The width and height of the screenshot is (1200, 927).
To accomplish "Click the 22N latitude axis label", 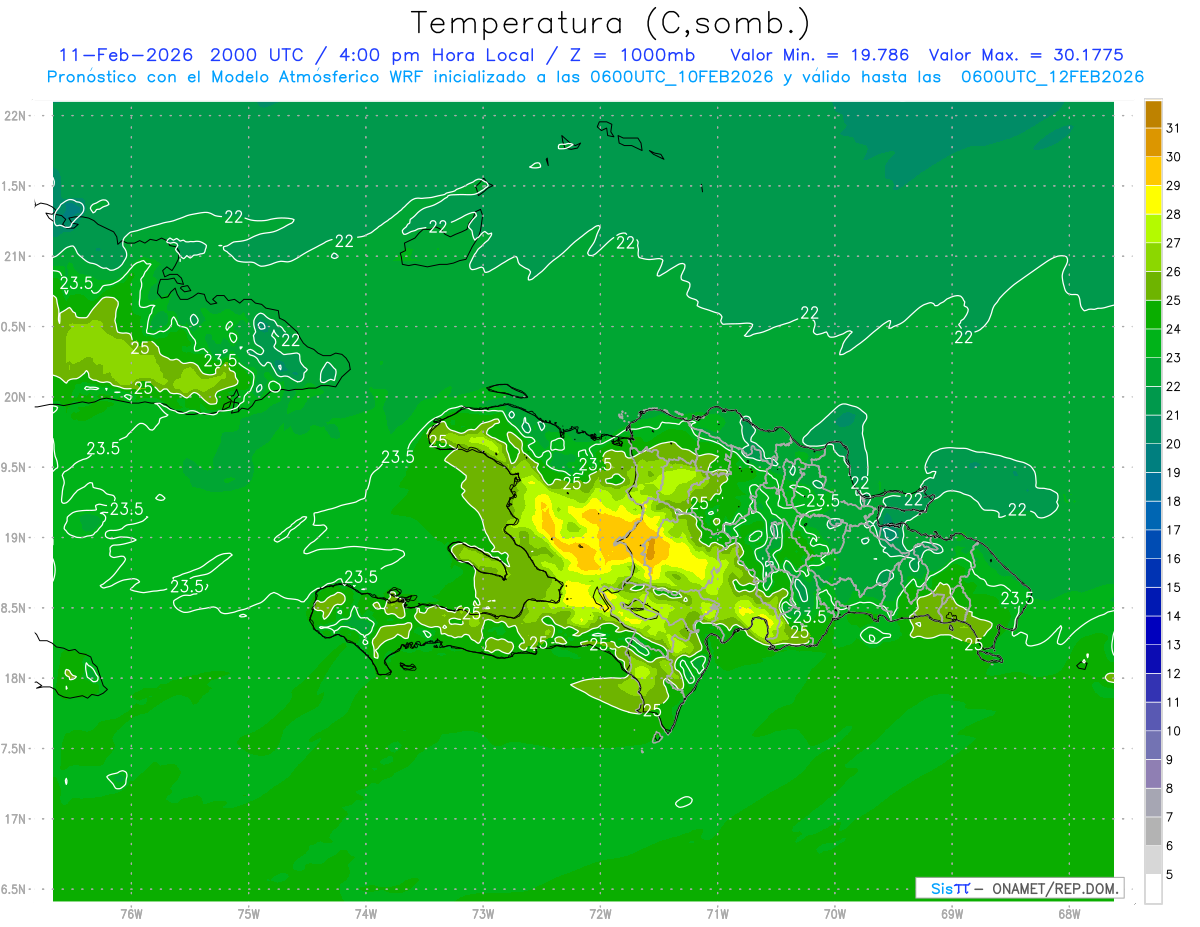I will coord(16,116).
